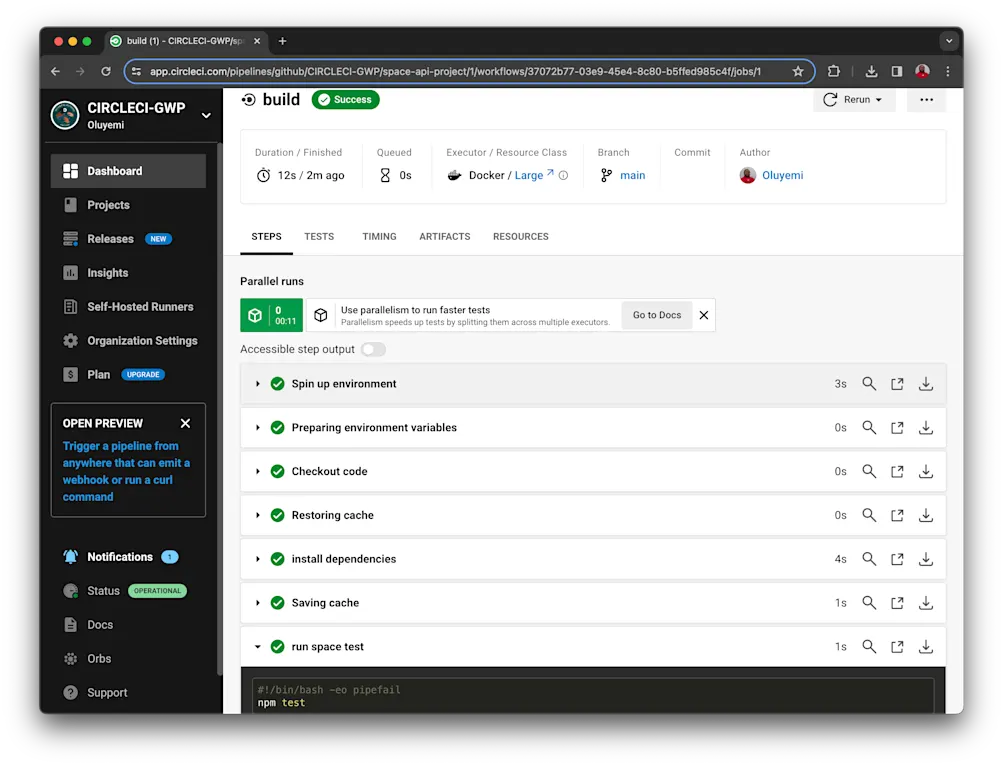Click the Go to Docs button
The height and width of the screenshot is (766, 1003).
coord(657,315)
